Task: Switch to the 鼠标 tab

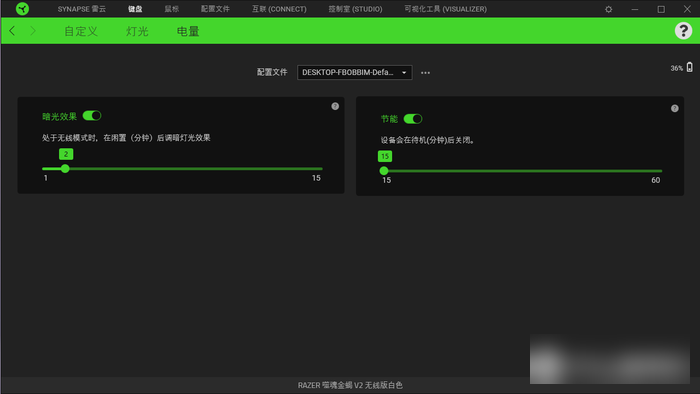Action: point(171,9)
